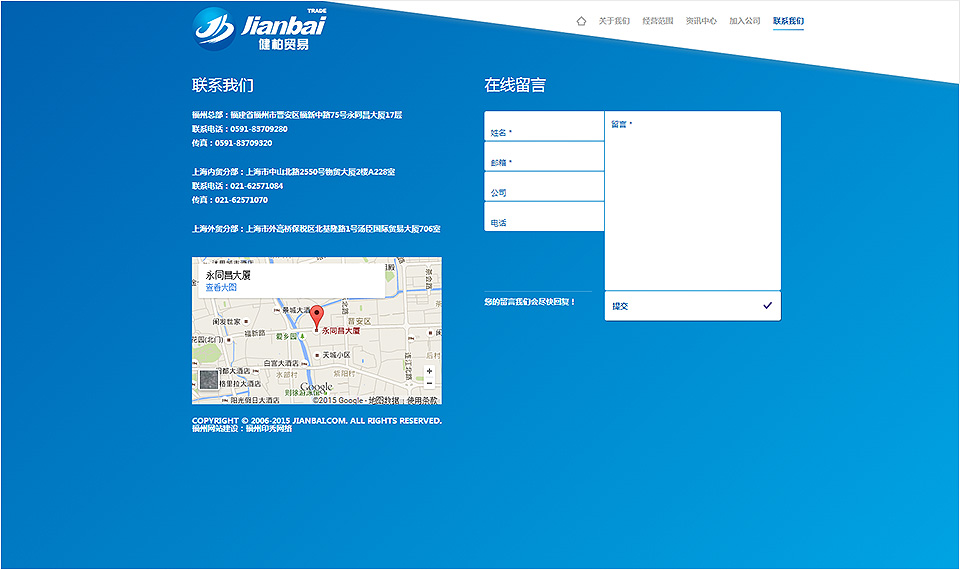This screenshot has width=960, height=570.
Task: Open the 关于我们 menu item
Action: click(x=614, y=21)
